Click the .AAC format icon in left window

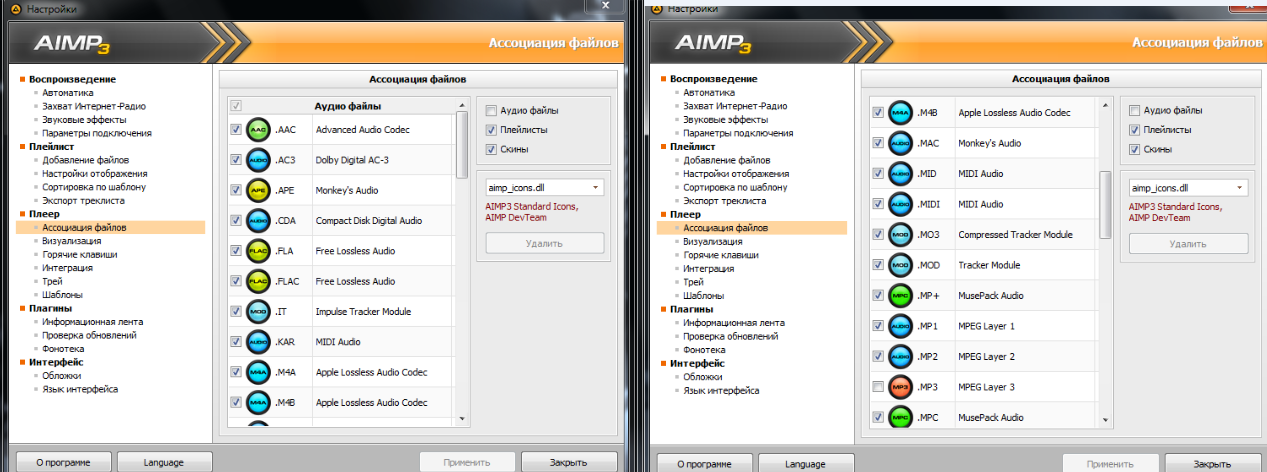pos(258,130)
